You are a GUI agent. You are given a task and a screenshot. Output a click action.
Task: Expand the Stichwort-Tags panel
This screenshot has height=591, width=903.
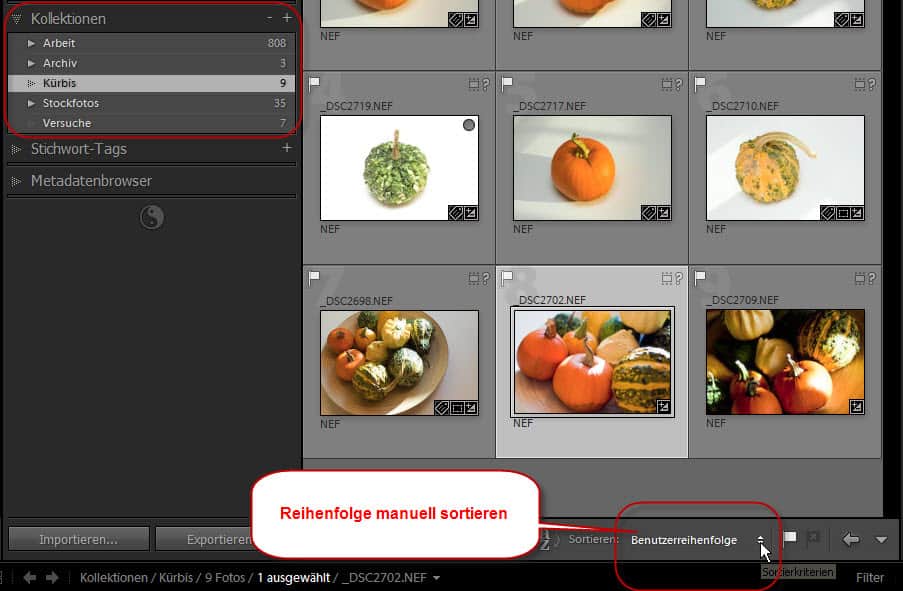(x=17, y=149)
